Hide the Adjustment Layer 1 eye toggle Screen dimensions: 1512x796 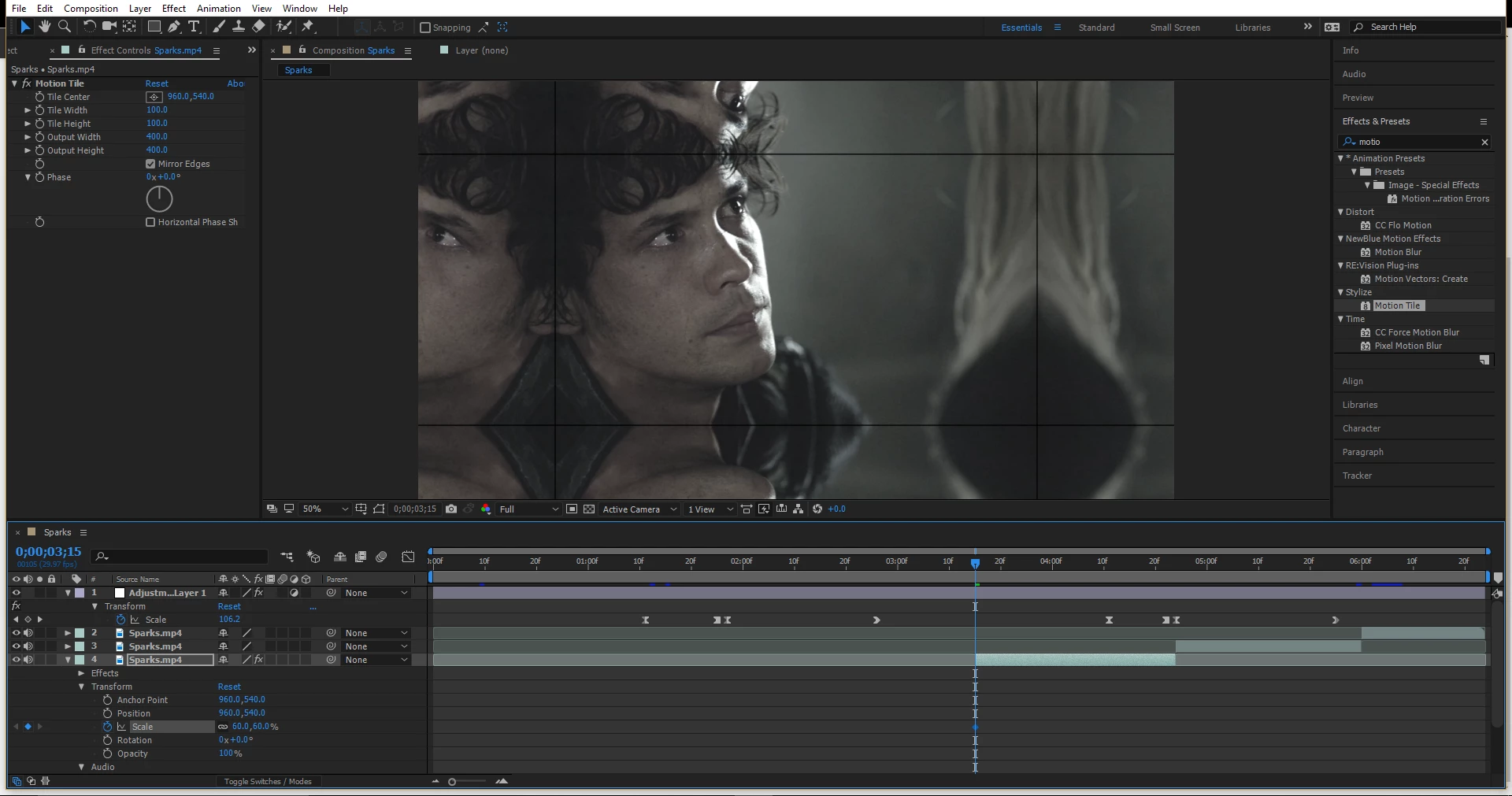[16, 593]
